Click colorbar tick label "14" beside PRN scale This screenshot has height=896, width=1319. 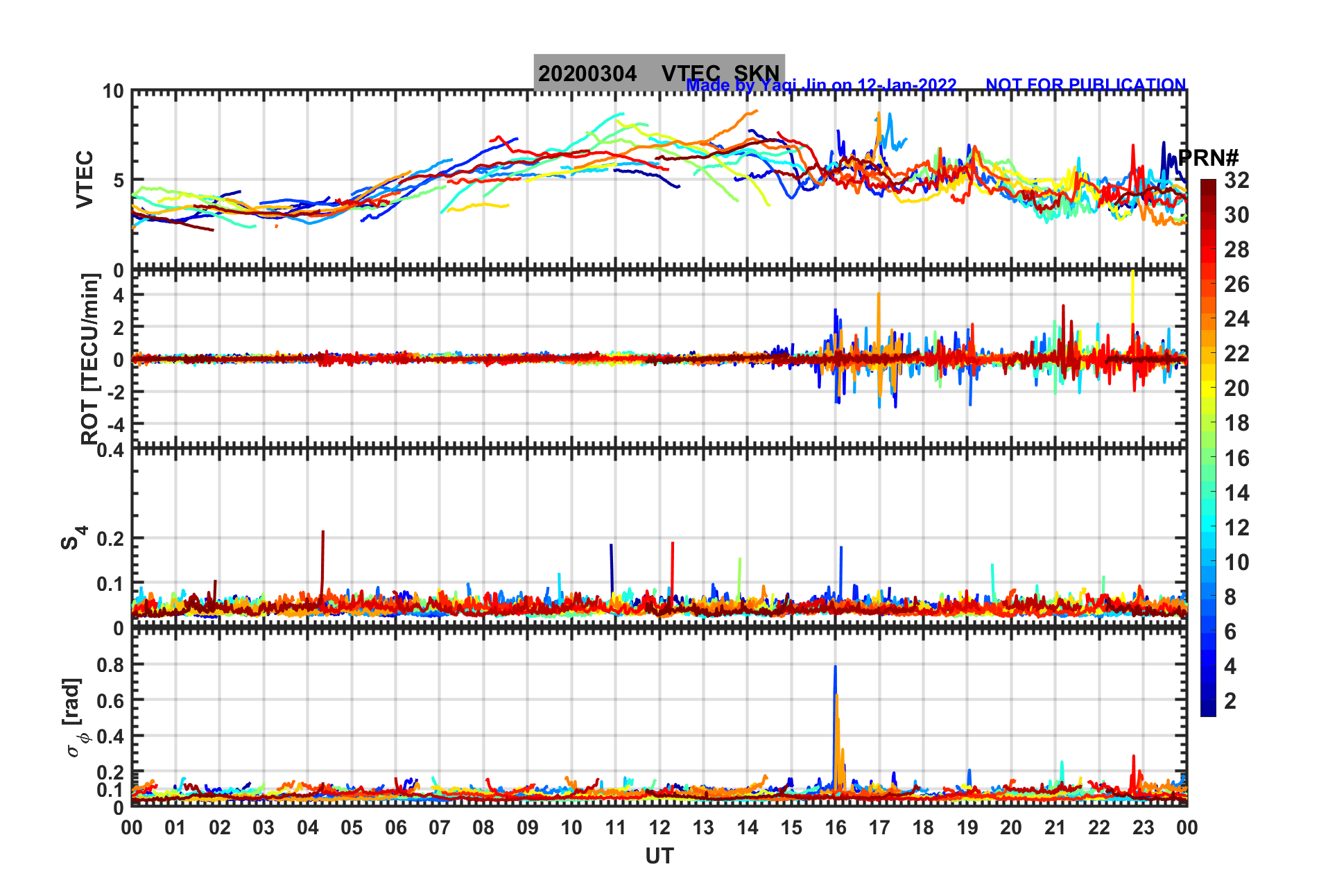click(x=1236, y=493)
